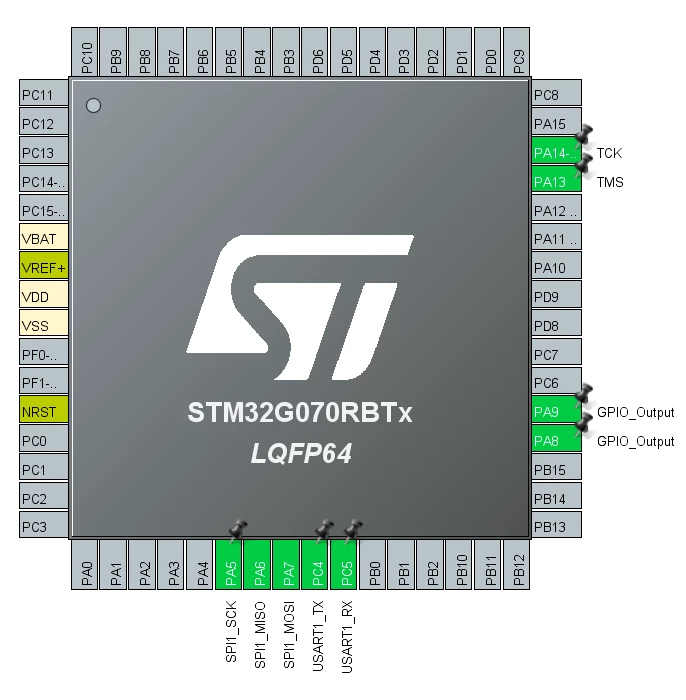Select pin PB3 on top row
686x700 pixels.
click(286, 52)
